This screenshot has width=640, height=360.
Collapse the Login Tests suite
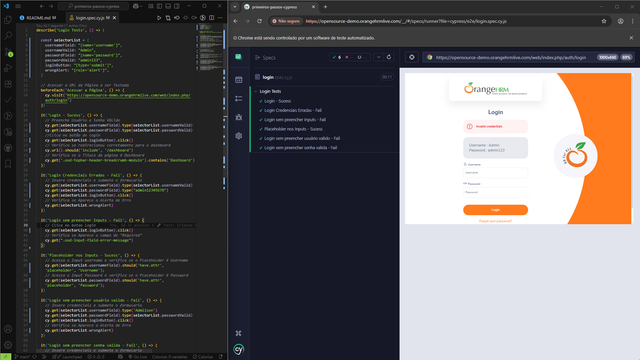pyautogui.click(x=256, y=91)
